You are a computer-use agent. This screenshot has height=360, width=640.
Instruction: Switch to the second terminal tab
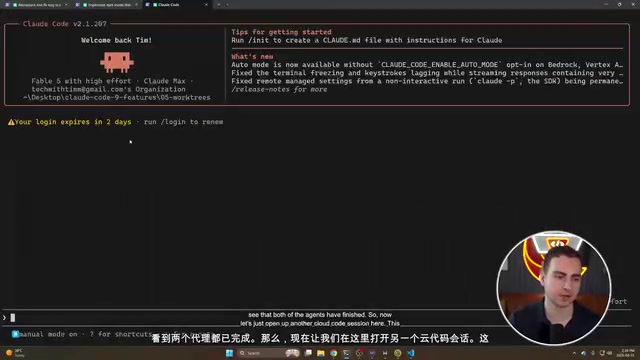[107, 4]
